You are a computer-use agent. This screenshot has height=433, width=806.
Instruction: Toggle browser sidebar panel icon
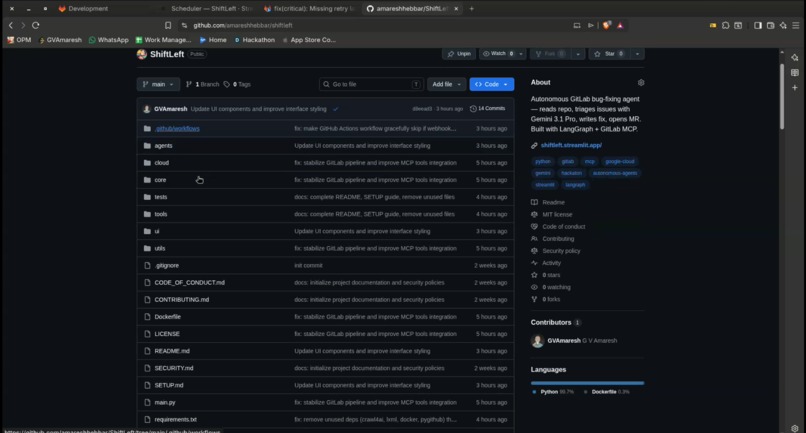pos(758,25)
